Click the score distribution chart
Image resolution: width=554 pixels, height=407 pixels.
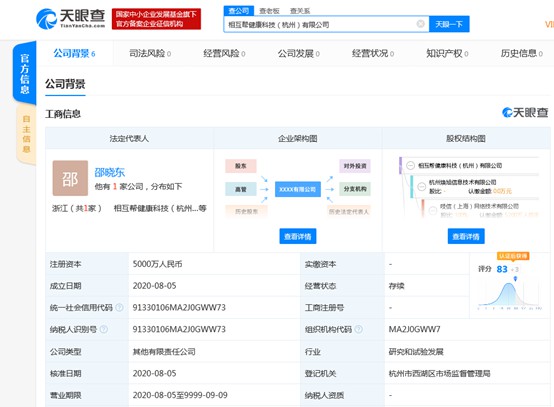click(x=509, y=293)
